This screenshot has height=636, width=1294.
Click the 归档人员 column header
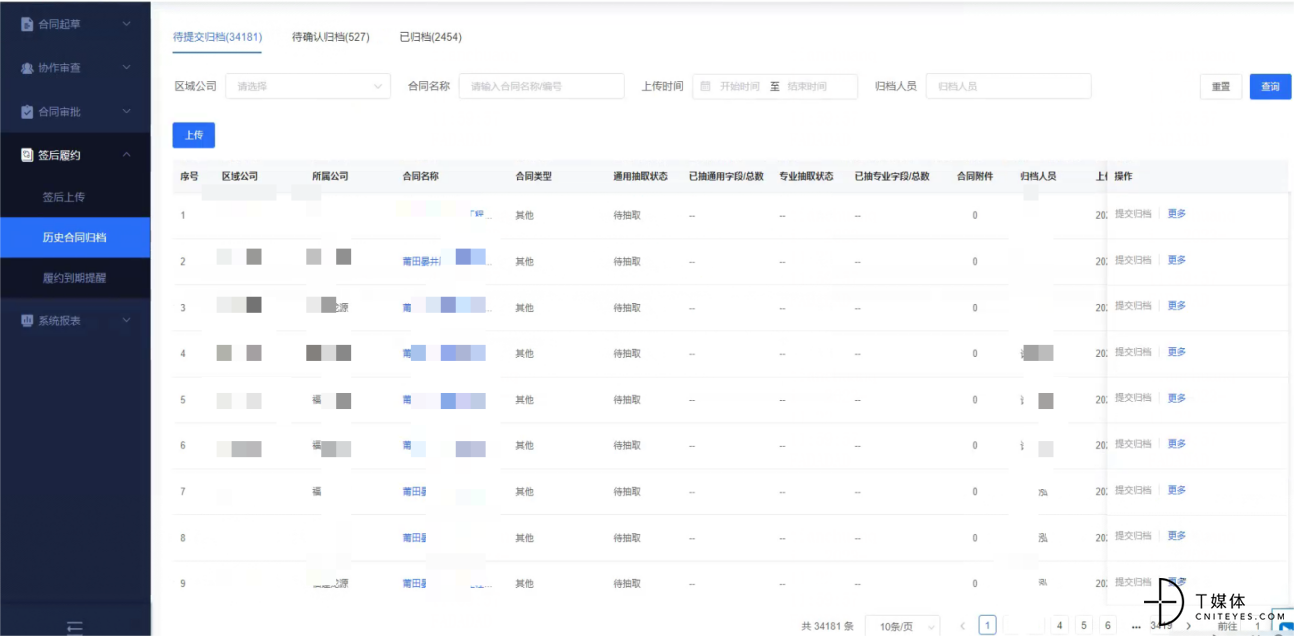[1038, 176]
